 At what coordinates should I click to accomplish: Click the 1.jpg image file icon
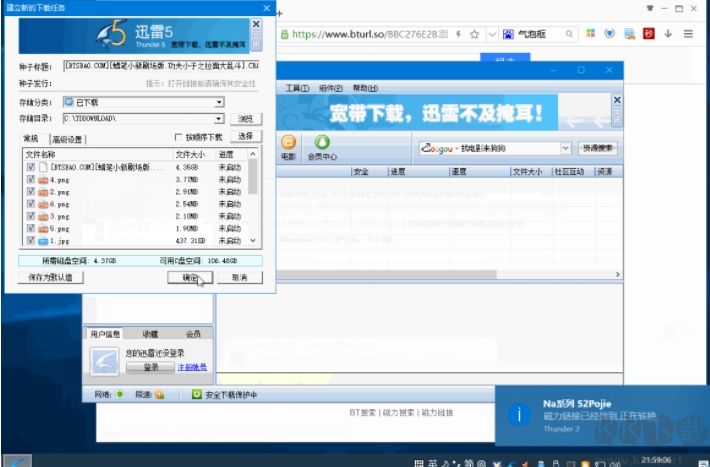[x=43, y=241]
